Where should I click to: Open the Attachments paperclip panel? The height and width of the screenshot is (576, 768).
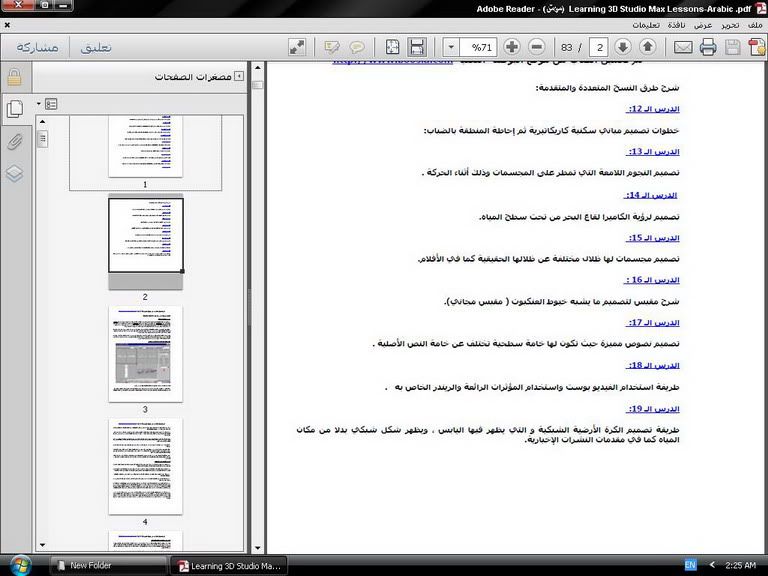15,142
